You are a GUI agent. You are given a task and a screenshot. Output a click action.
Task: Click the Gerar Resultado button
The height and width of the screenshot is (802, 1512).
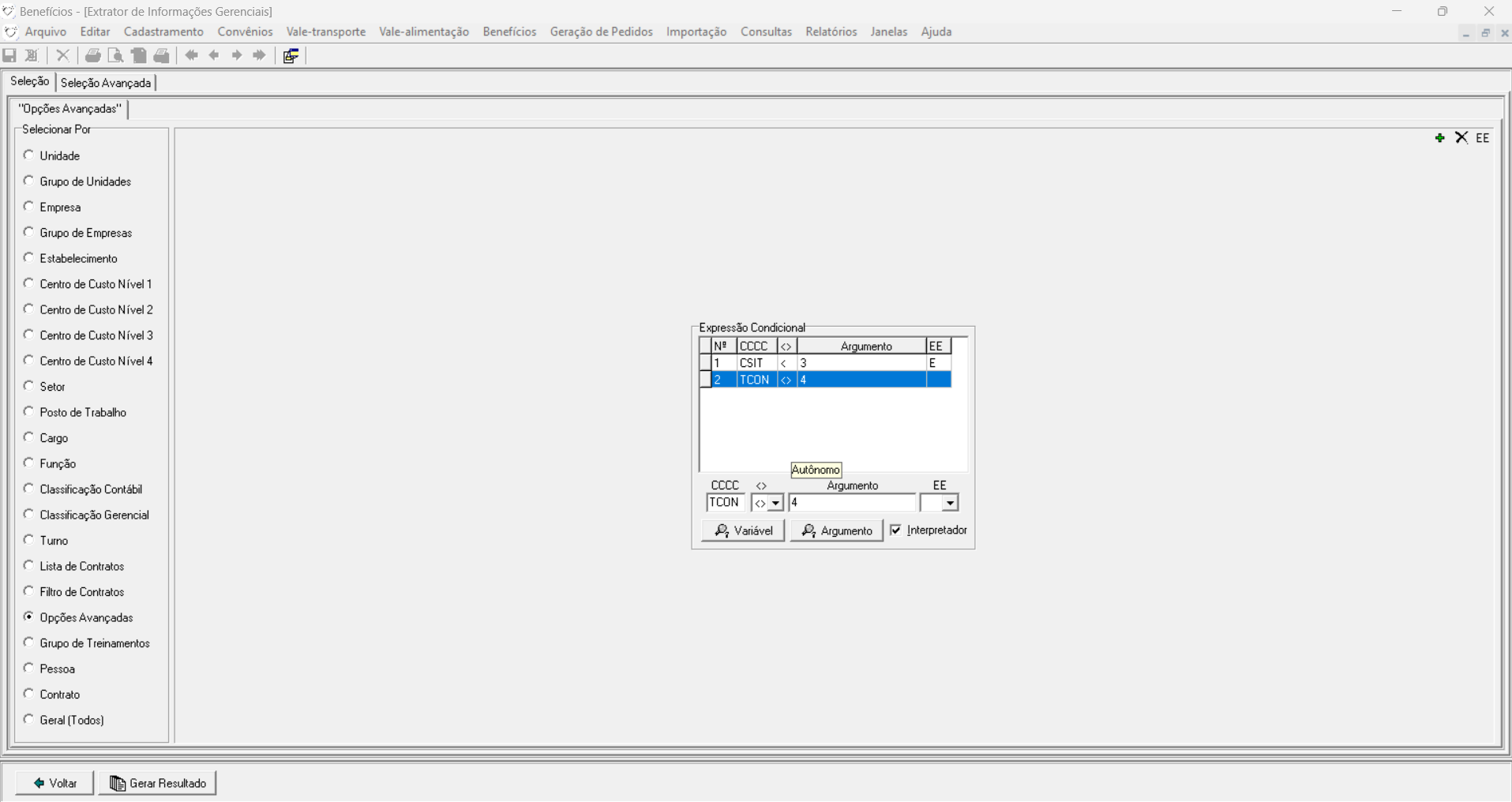(x=157, y=783)
